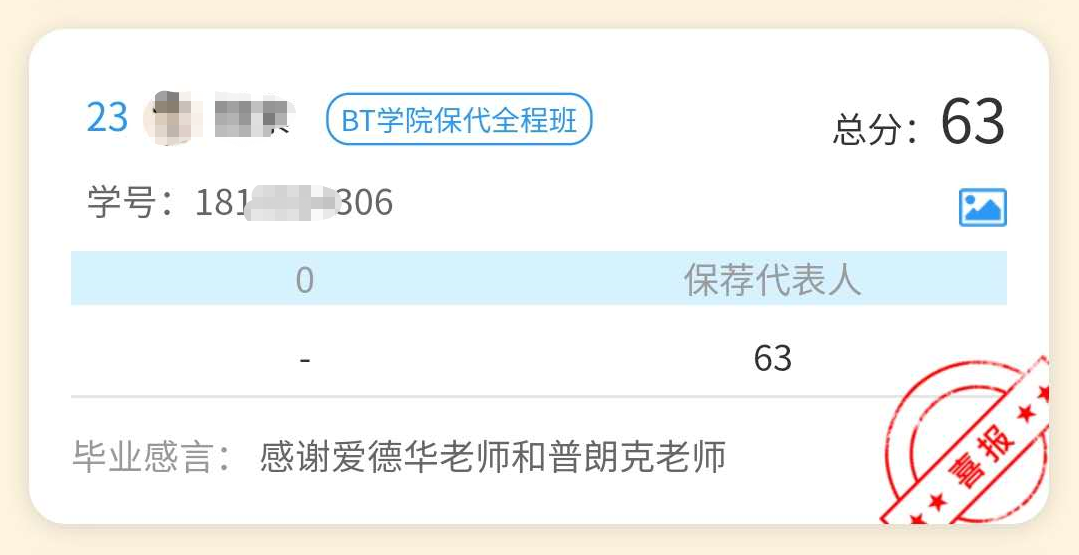Click the blurred middle of student ID
This screenshot has height=555, width=1079.
click(291, 203)
